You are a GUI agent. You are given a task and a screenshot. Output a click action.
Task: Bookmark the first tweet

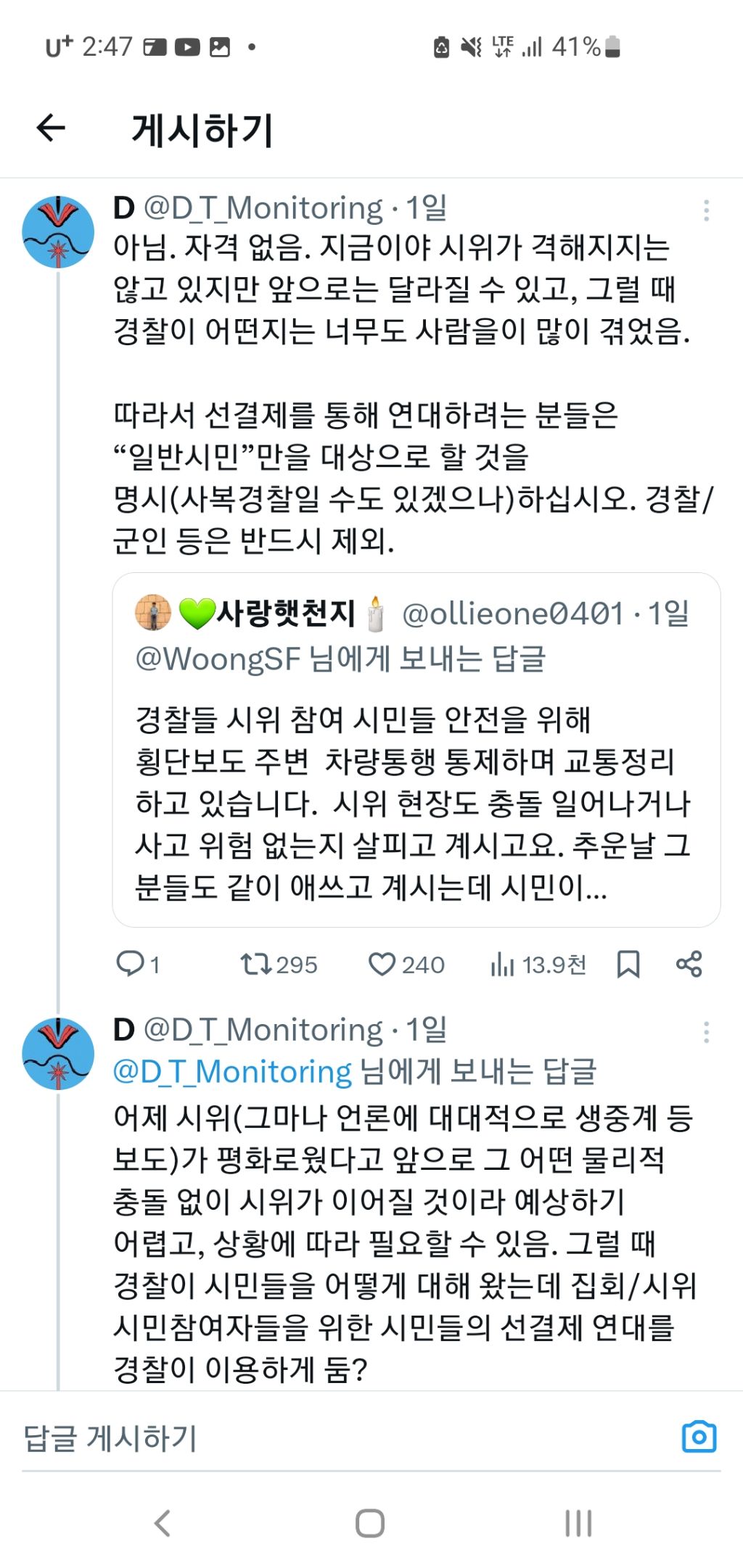(x=628, y=964)
